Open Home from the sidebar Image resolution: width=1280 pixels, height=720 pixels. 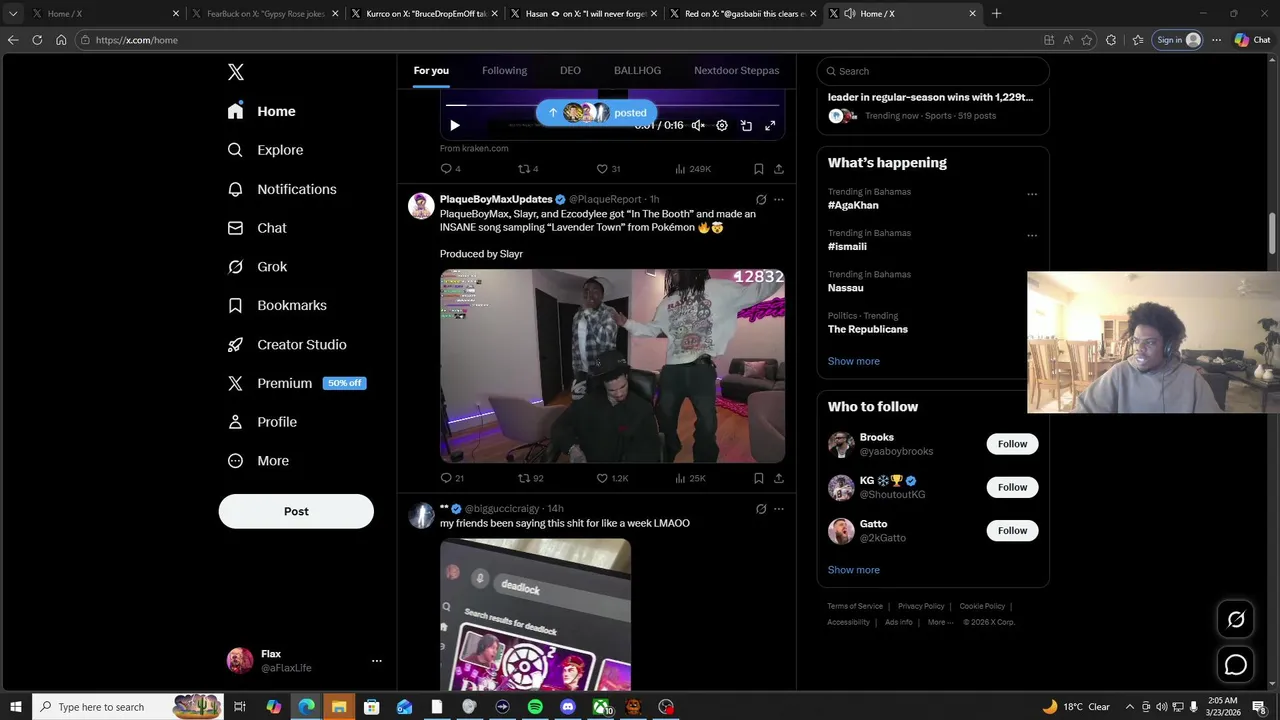click(262, 111)
